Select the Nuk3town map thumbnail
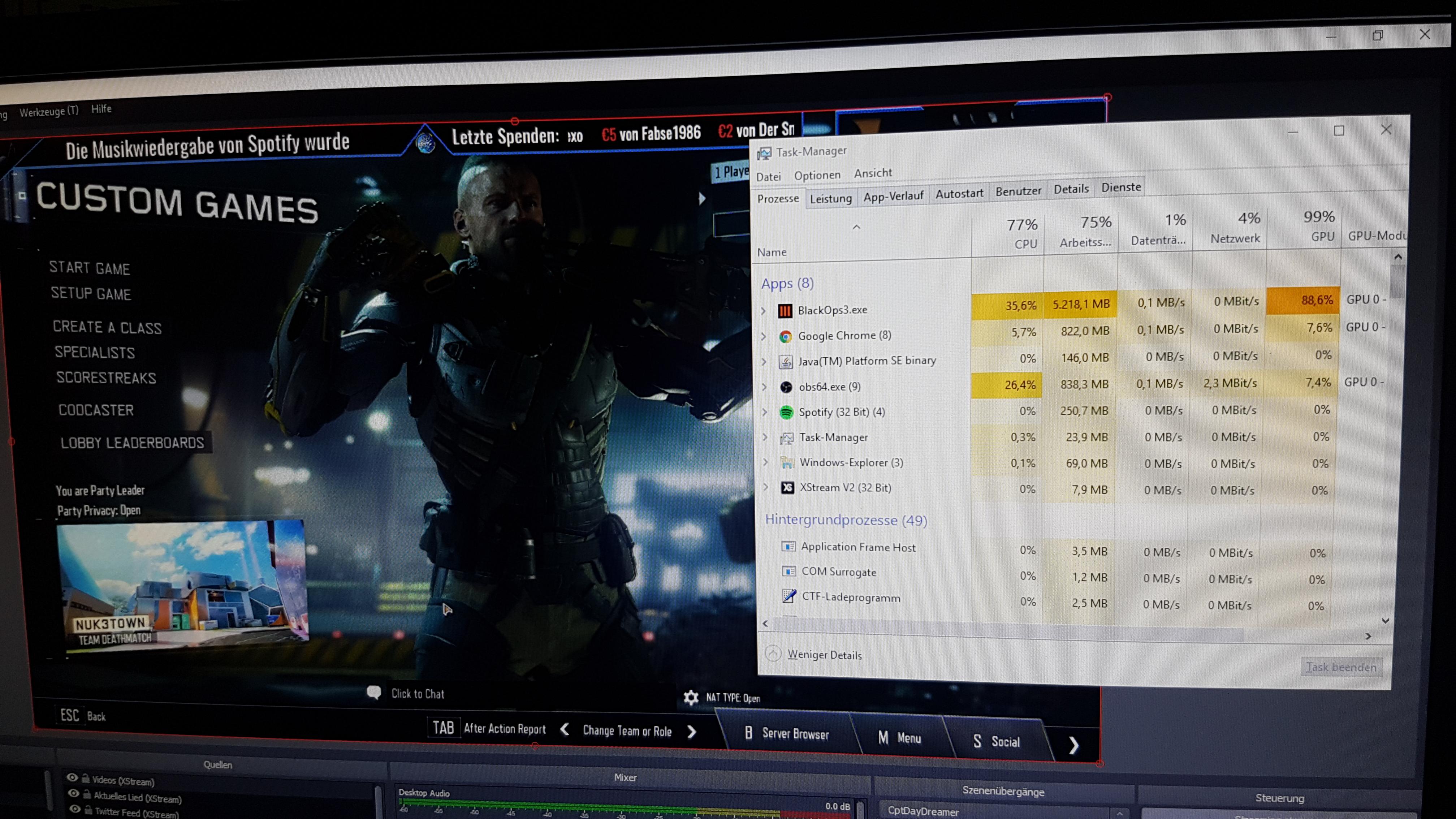The height and width of the screenshot is (819, 1456). (x=182, y=585)
